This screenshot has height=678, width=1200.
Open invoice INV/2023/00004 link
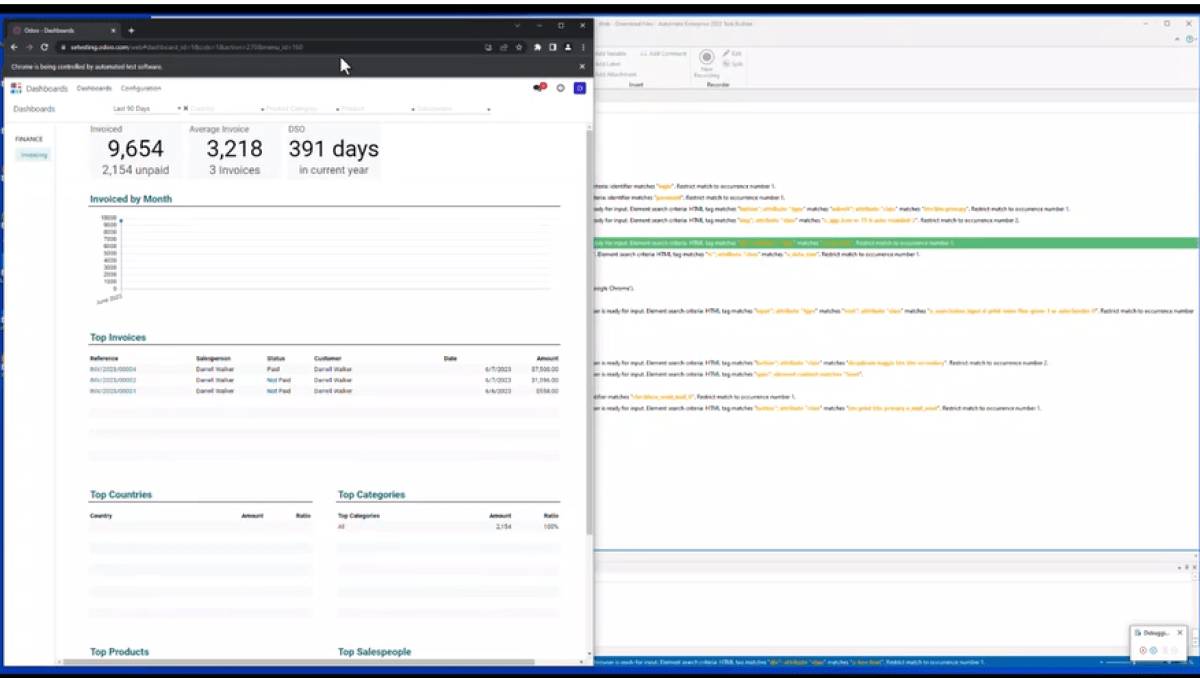coord(112,369)
